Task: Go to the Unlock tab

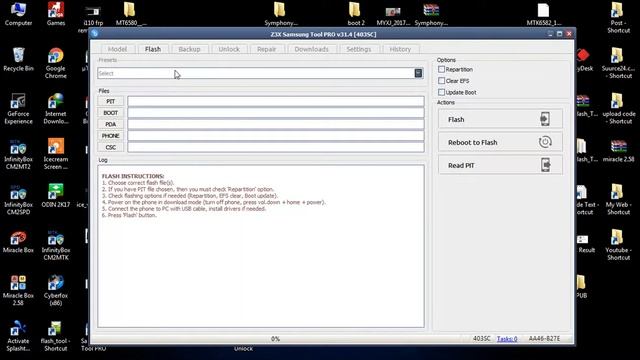Action: click(229, 49)
